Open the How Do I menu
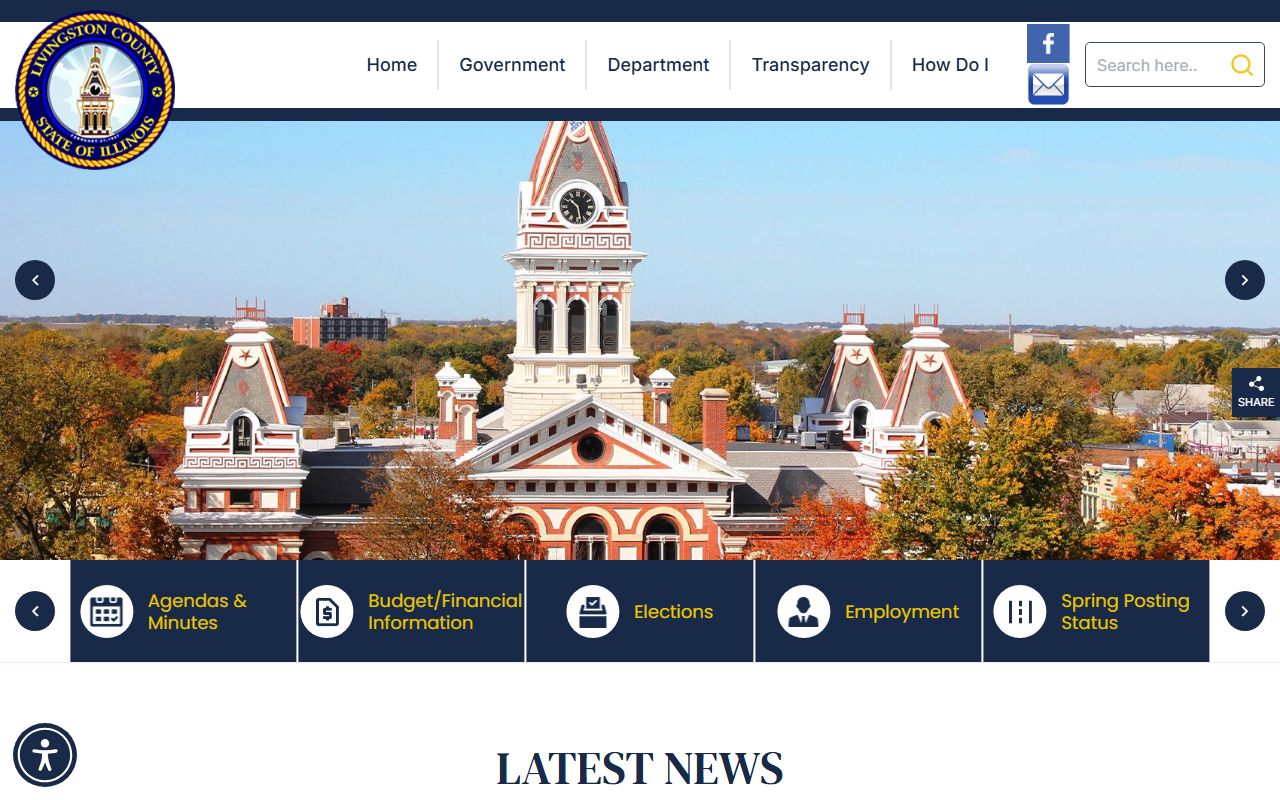 coord(950,65)
